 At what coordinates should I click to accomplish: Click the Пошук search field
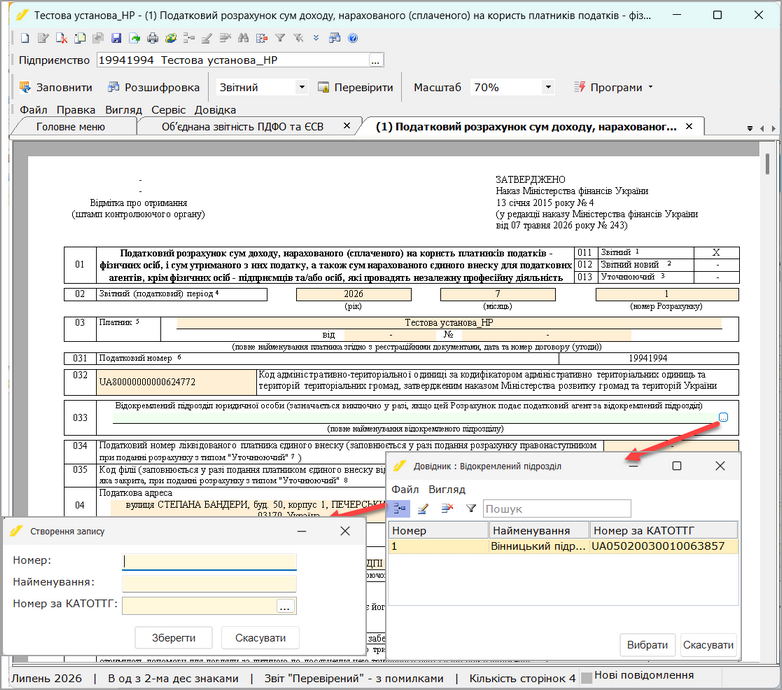tap(557, 509)
